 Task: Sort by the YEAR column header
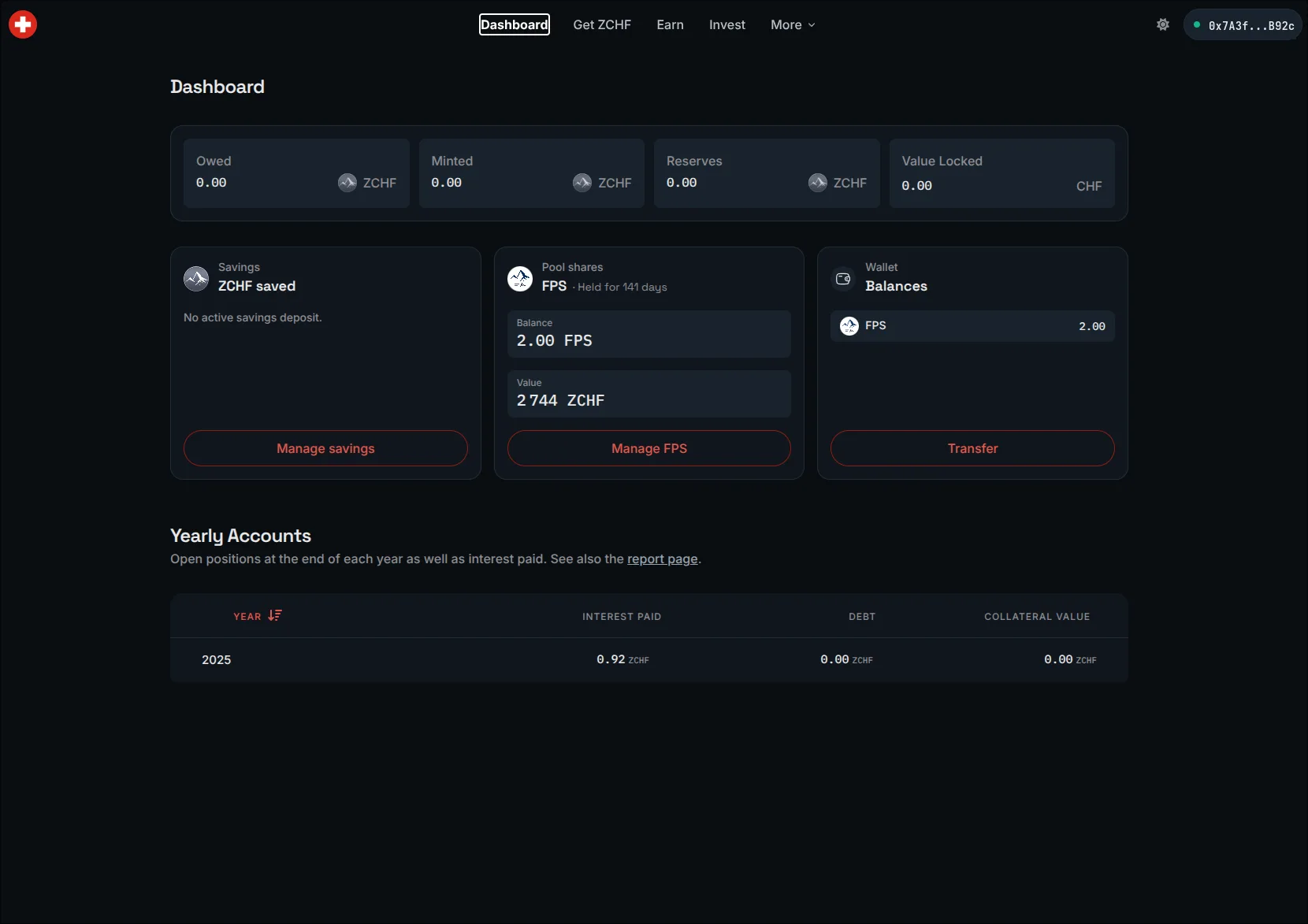tap(247, 616)
